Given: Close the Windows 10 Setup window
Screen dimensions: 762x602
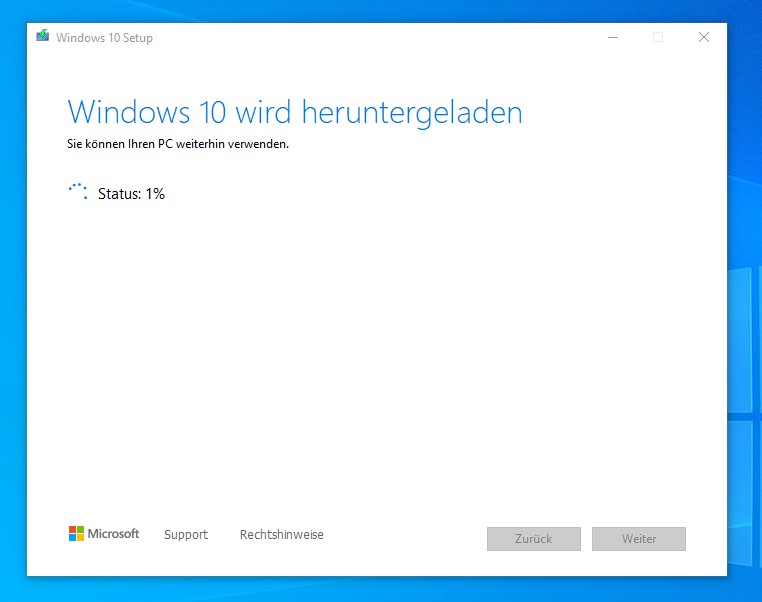Looking at the screenshot, I should (704, 37).
